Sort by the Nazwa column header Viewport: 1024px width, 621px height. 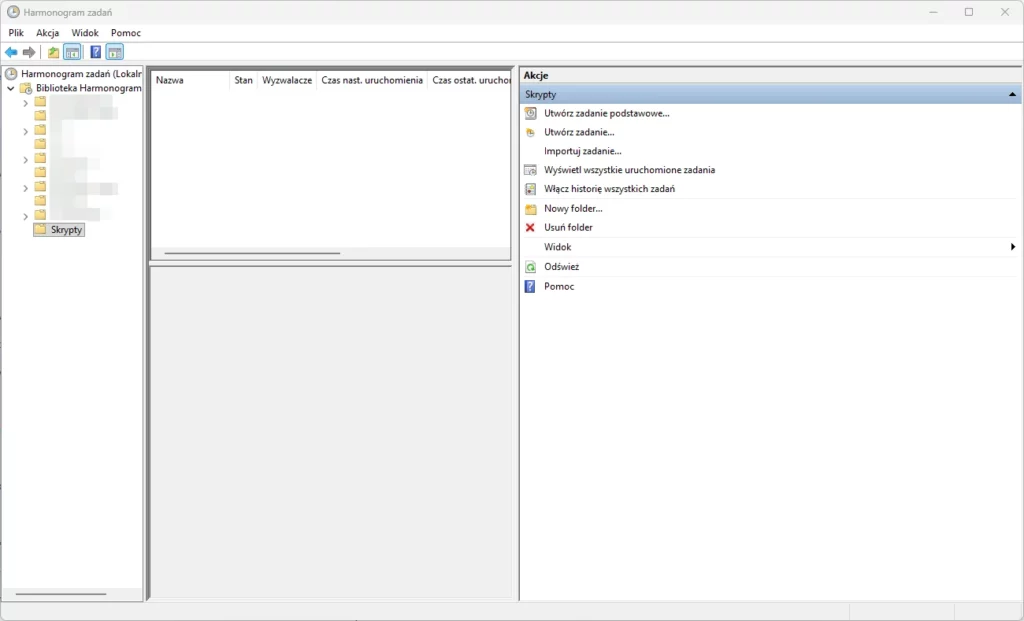click(x=191, y=80)
